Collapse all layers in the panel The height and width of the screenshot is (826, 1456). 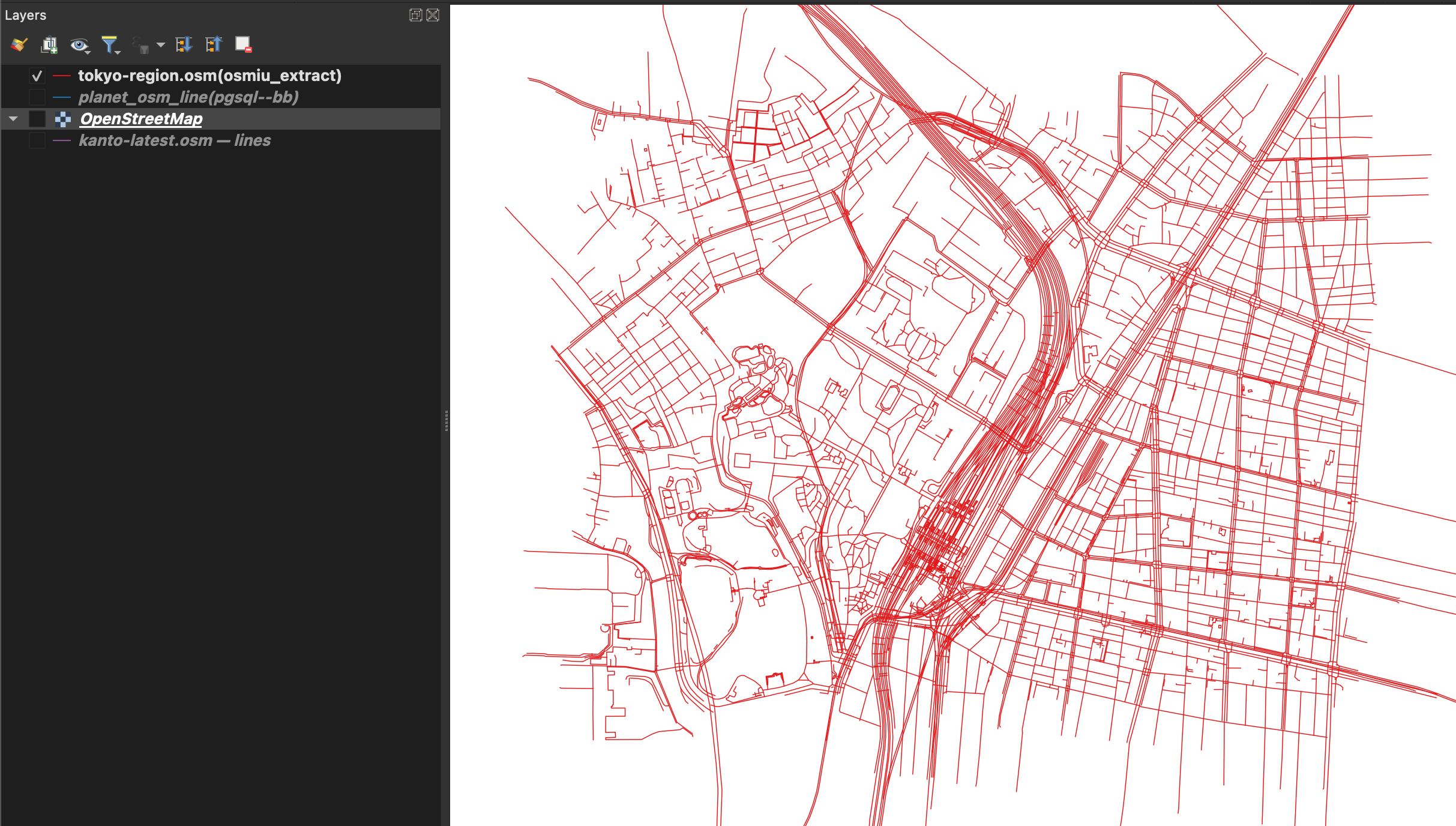[214, 44]
